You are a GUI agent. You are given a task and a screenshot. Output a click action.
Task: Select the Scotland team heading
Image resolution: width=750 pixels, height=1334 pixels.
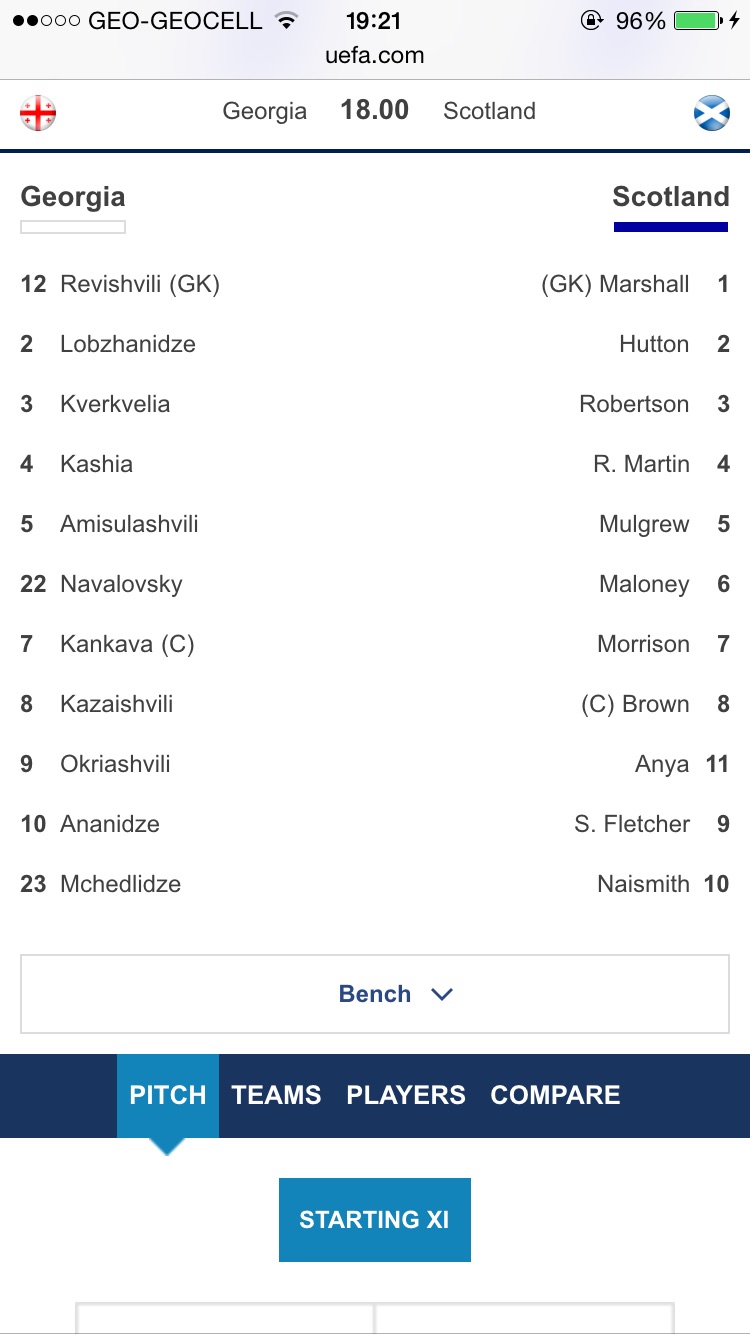click(x=670, y=197)
